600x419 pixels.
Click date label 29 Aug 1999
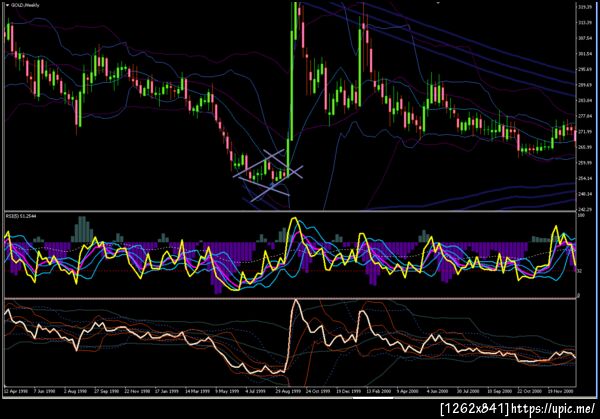pos(288,391)
